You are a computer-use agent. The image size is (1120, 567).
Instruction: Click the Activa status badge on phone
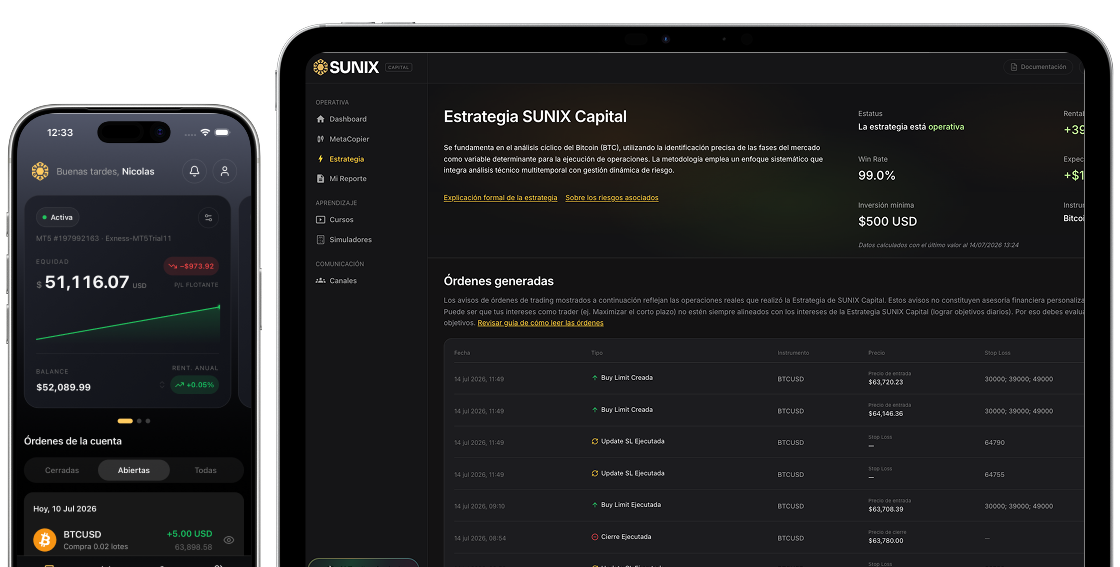coord(57,218)
